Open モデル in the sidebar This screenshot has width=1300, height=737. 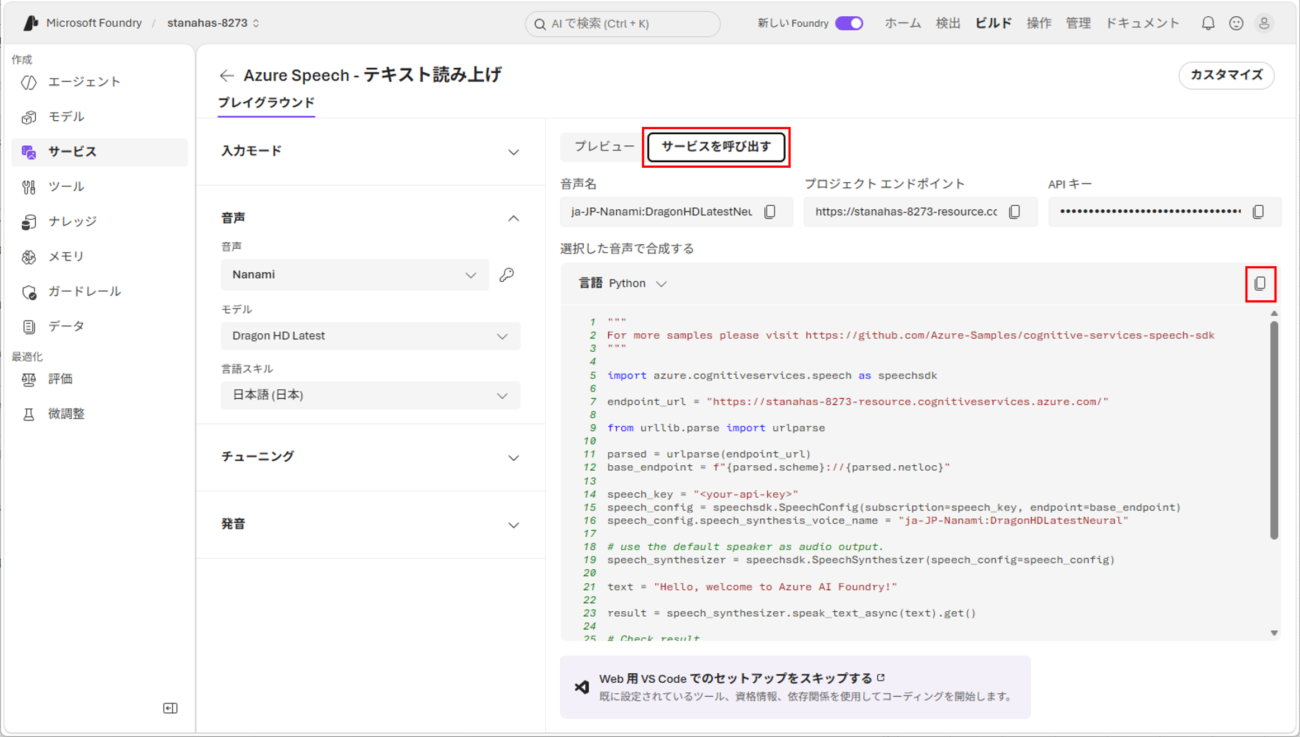pyautogui.click(x=99, y=117)
